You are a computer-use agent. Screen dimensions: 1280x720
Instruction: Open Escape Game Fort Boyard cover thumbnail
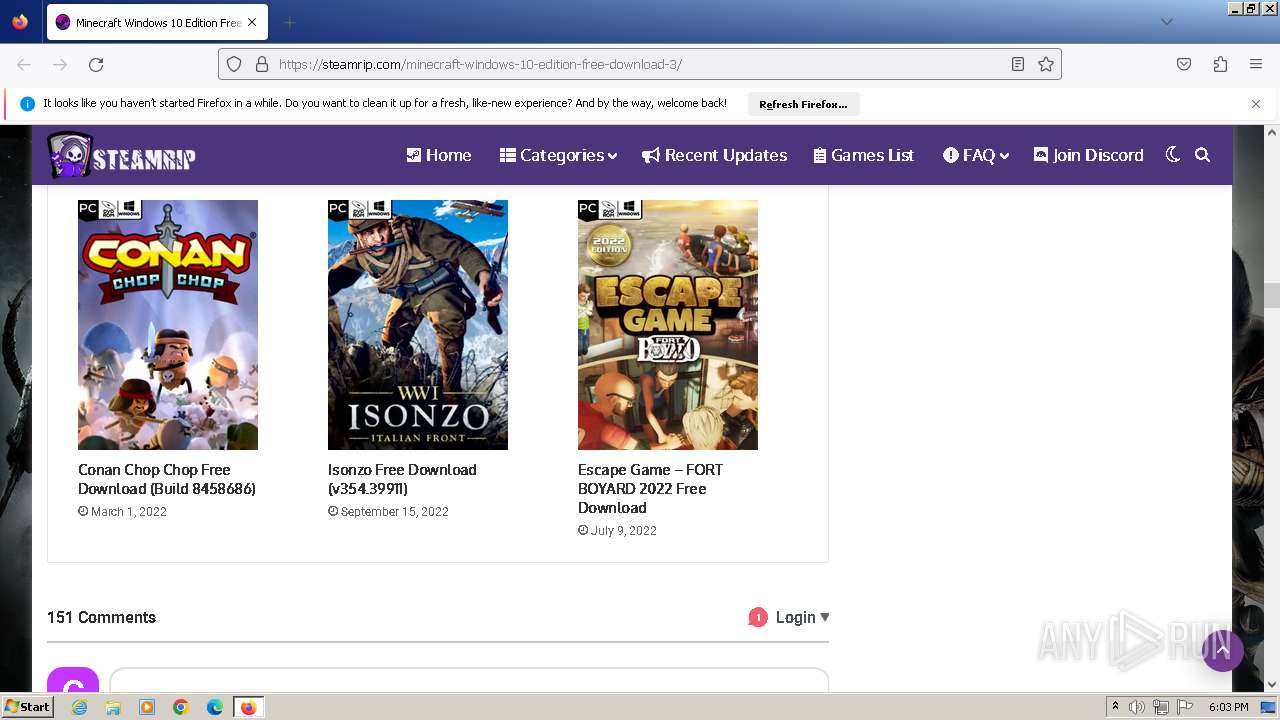[x=668, y=325]
